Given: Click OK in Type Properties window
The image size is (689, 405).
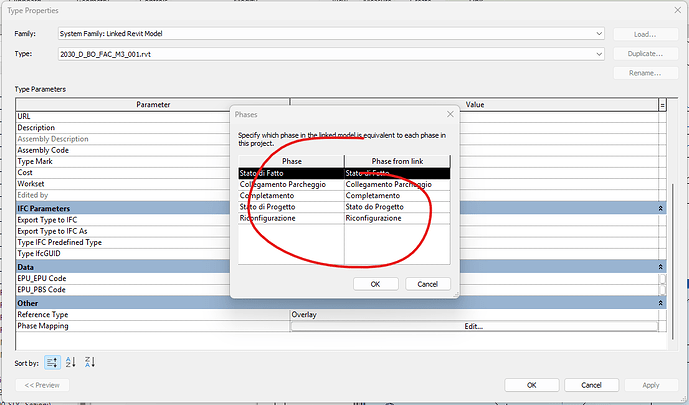Looking at the screenshot, I should (532, 385).
